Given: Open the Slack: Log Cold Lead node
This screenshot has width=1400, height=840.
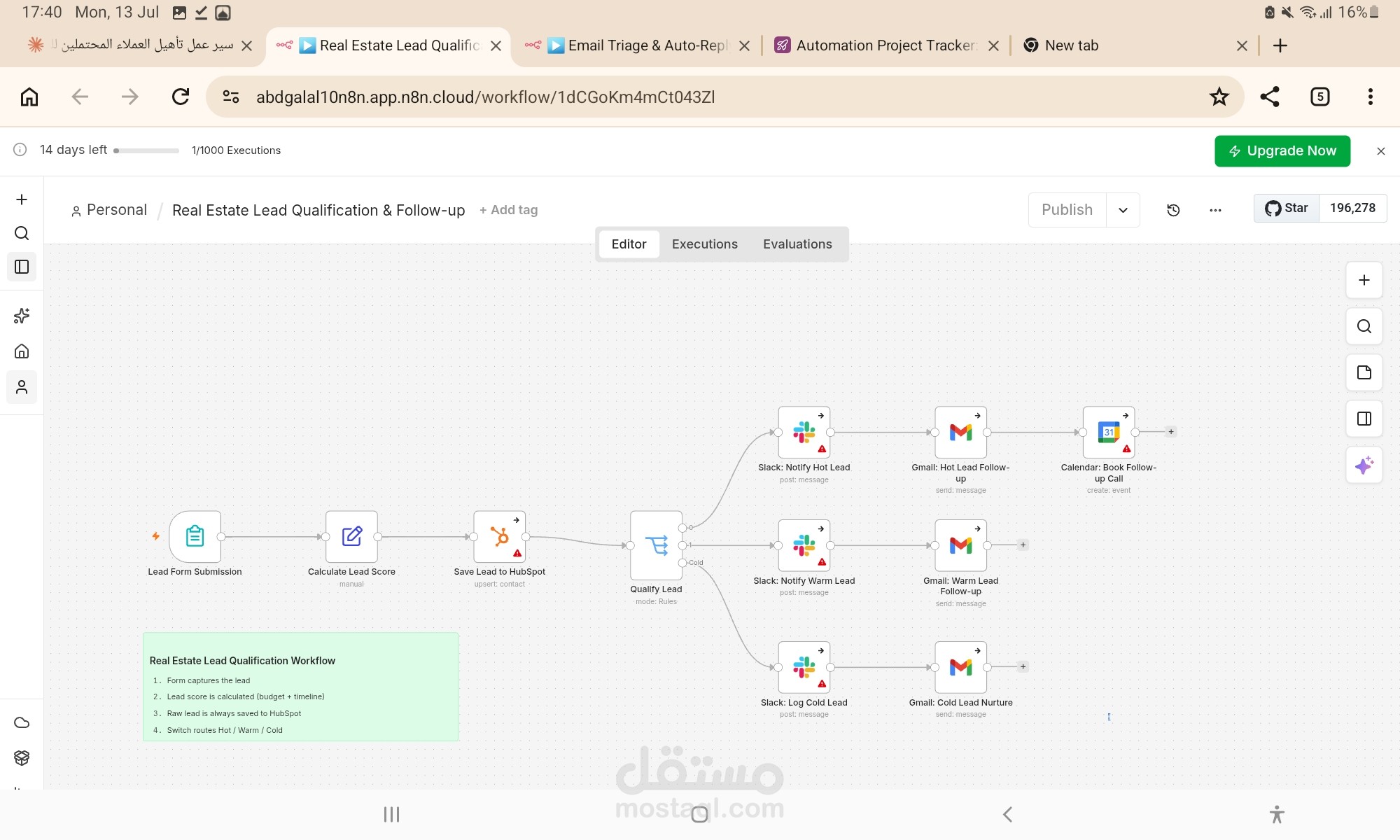Looking at the screenshot, I should [804, 667].
